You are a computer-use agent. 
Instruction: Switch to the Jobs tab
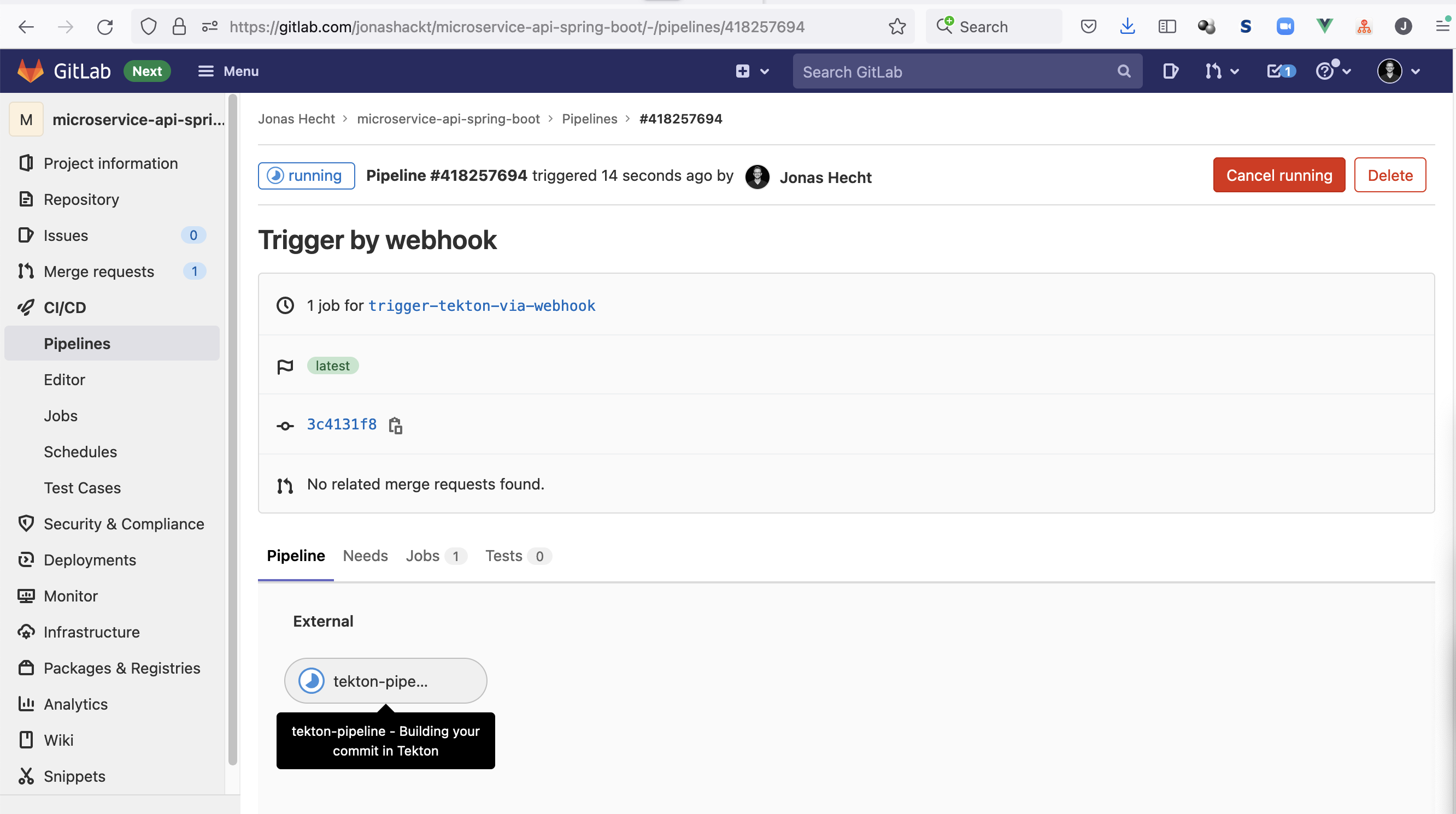click(423, 556)
